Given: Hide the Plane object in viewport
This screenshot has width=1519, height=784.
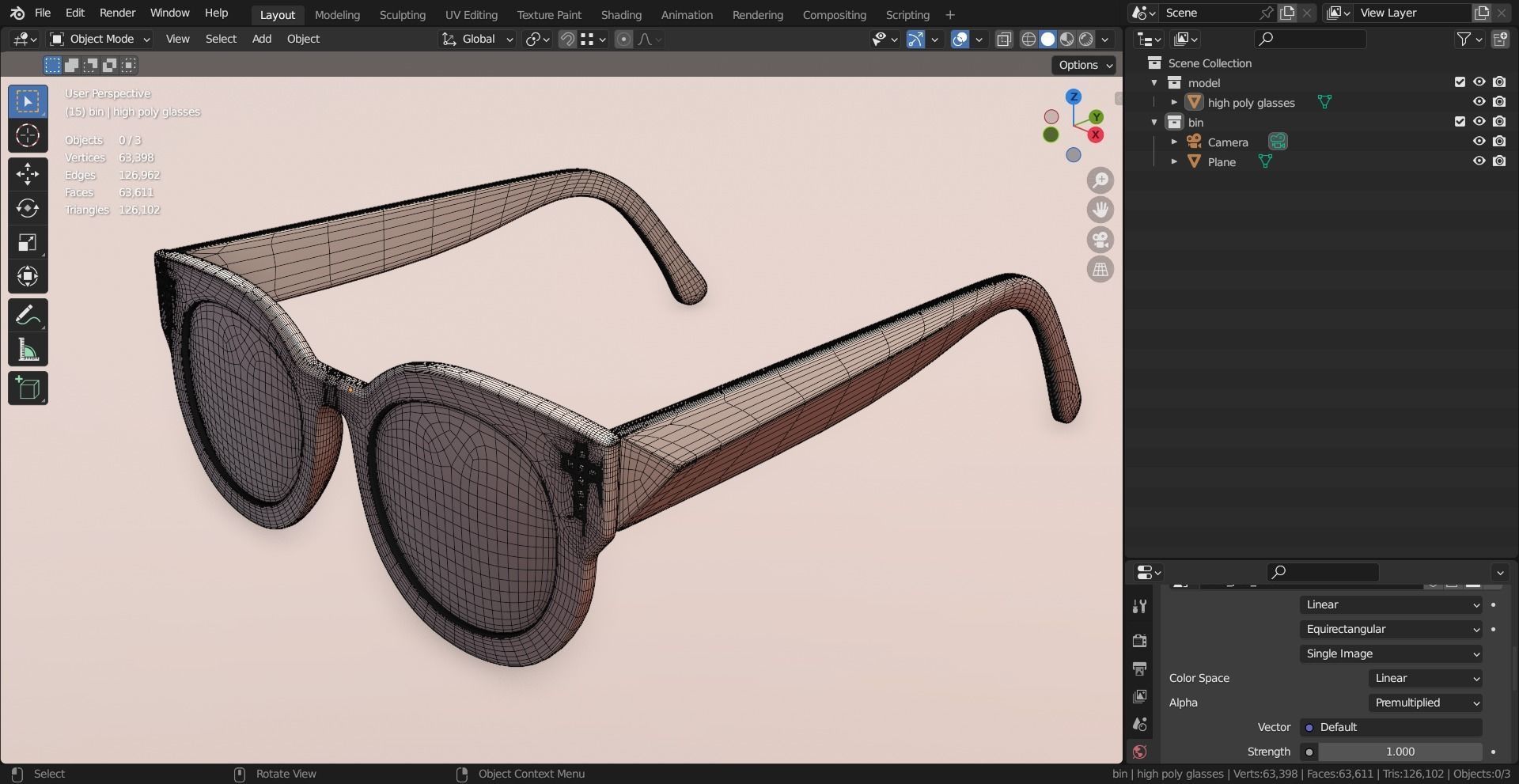Looking at the screenshot, I should [x=1479, y=161].
